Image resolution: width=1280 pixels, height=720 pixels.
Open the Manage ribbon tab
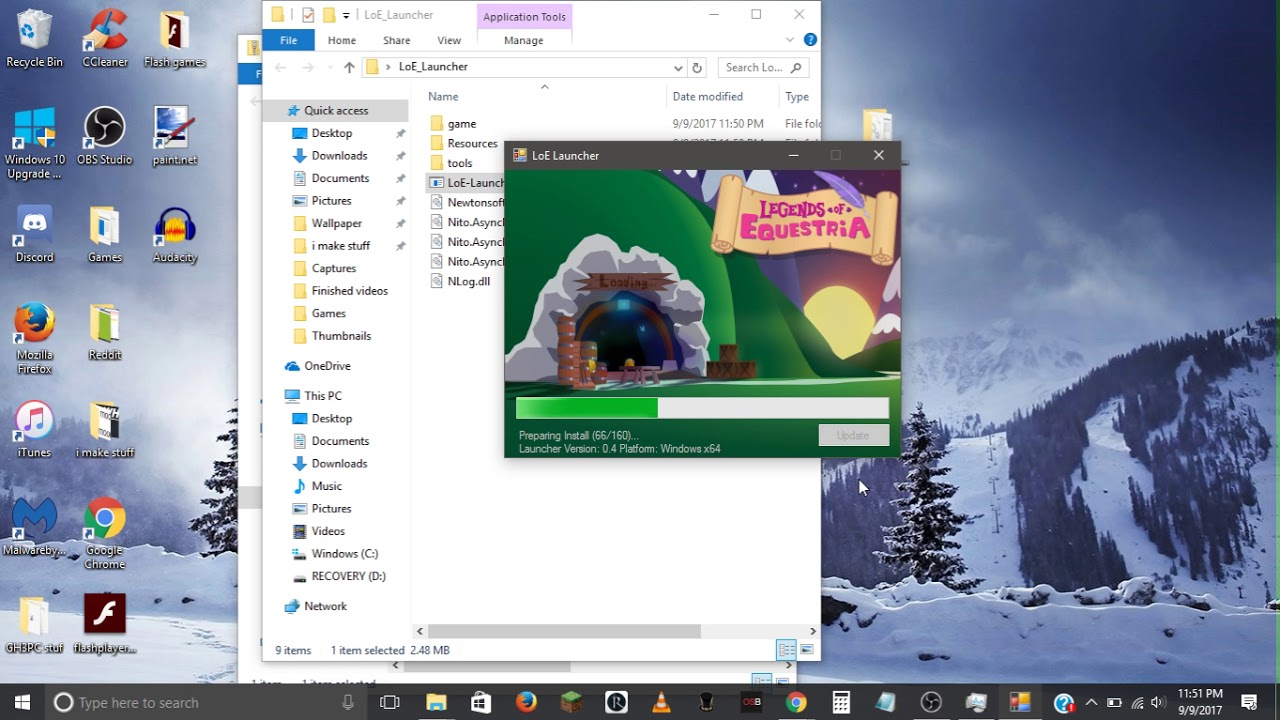point(524,40)
